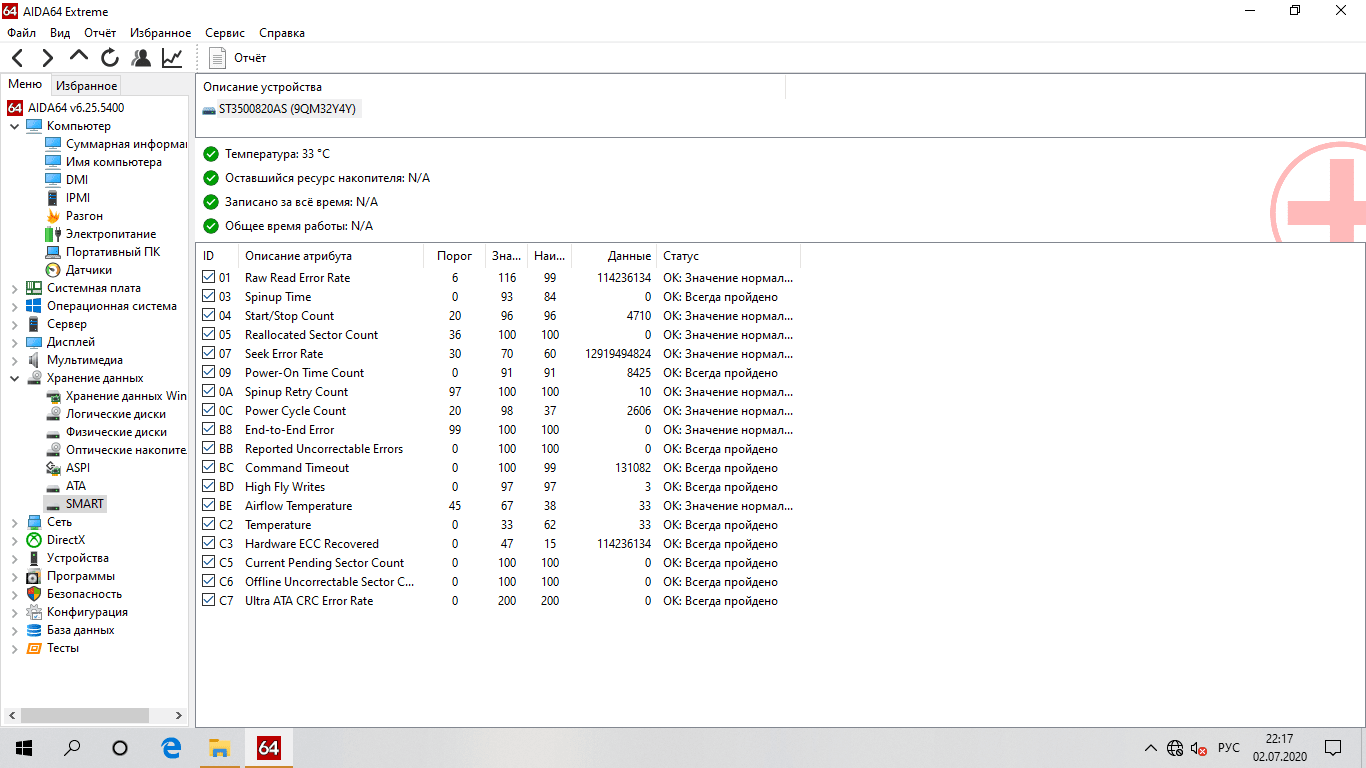Switch to the Избранное sidebar tab
The width and height of the screenshot is (1366, 768).
click(x=86, y=86)
